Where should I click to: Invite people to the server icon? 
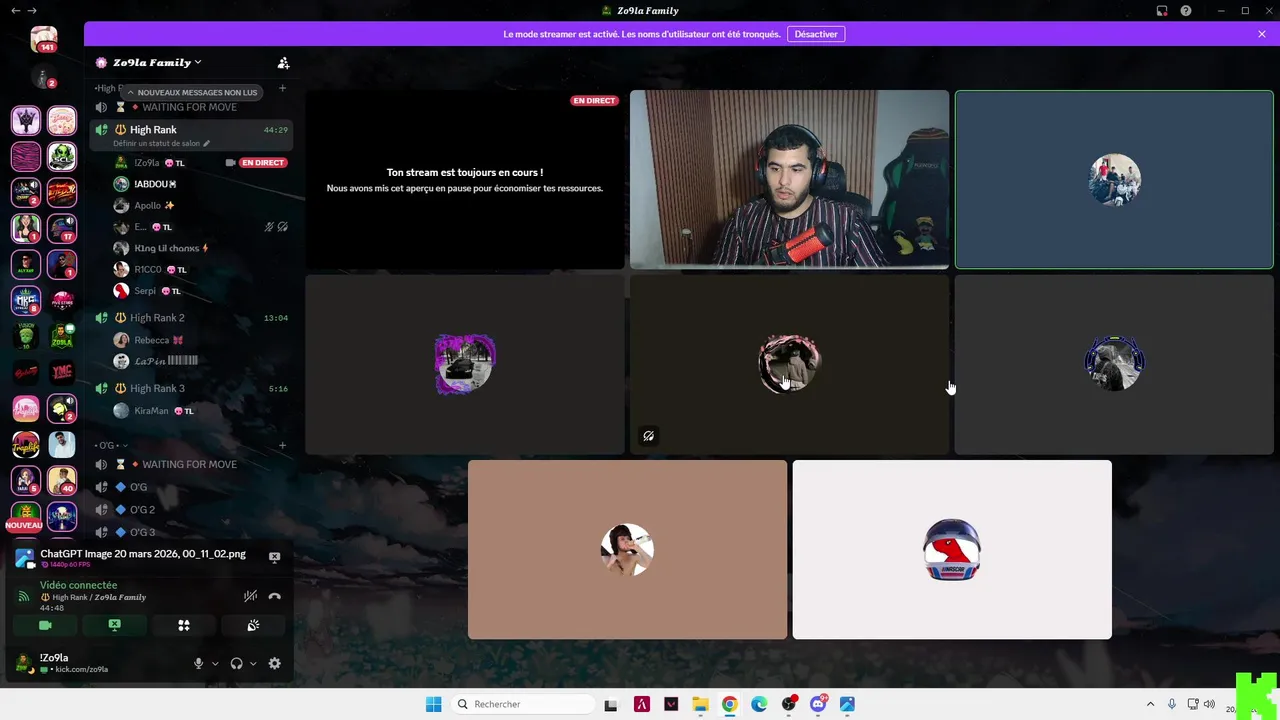pyautogui.click(x=283, y=63)
